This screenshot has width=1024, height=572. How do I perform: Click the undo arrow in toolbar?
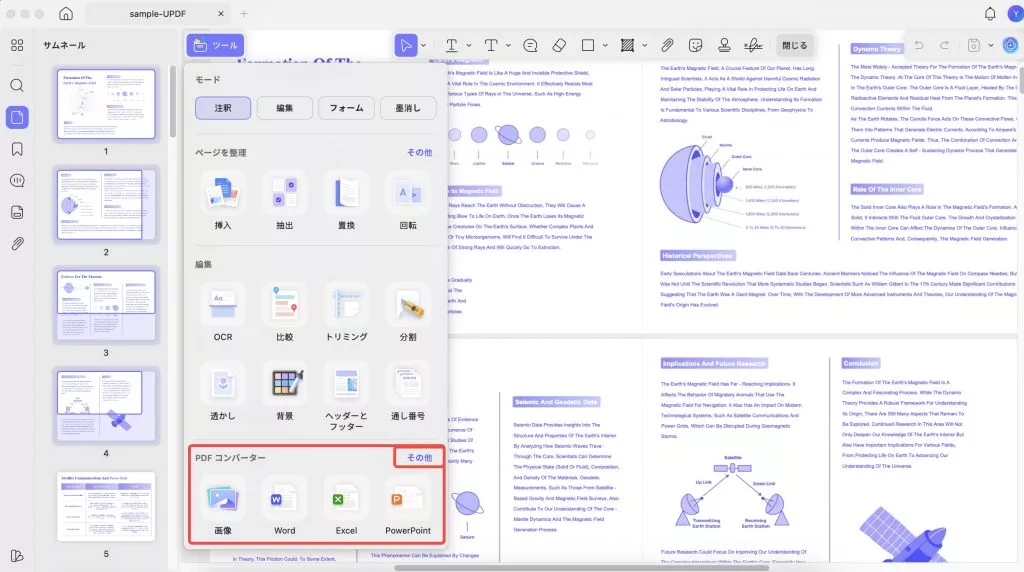918,45
